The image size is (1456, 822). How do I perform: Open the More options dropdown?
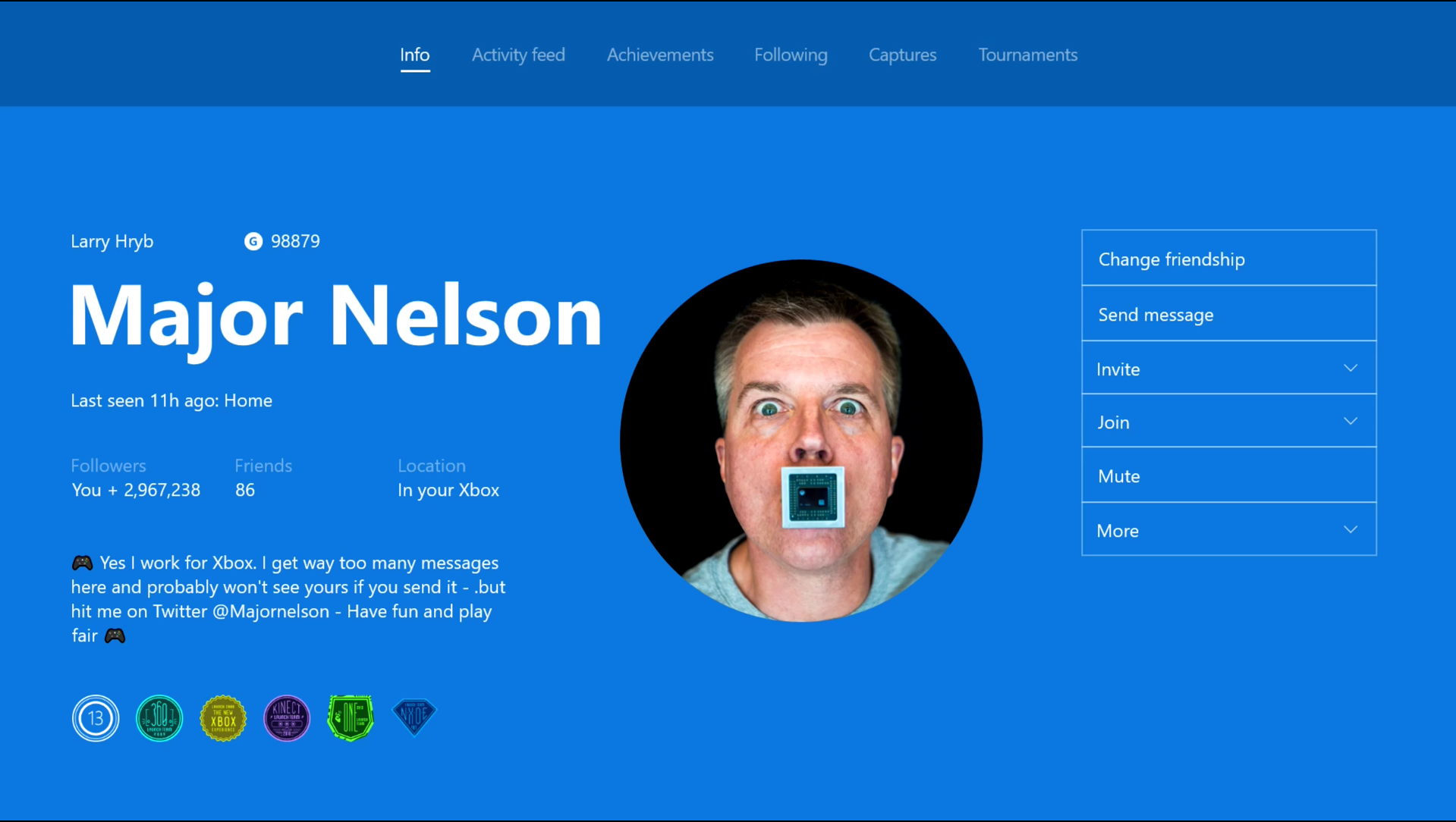click(1228, 530)
